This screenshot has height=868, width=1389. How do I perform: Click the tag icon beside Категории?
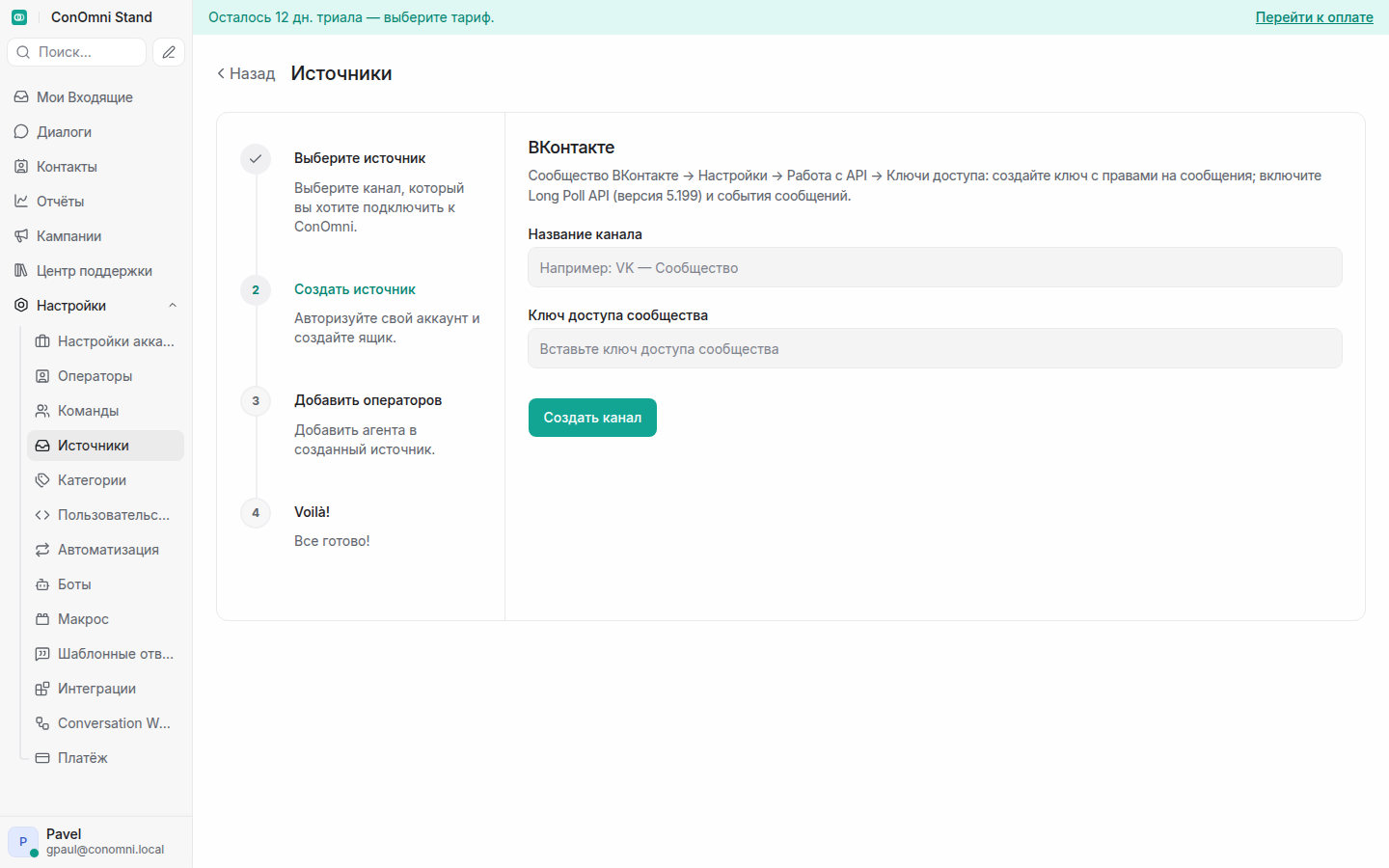tap(42, 480)
